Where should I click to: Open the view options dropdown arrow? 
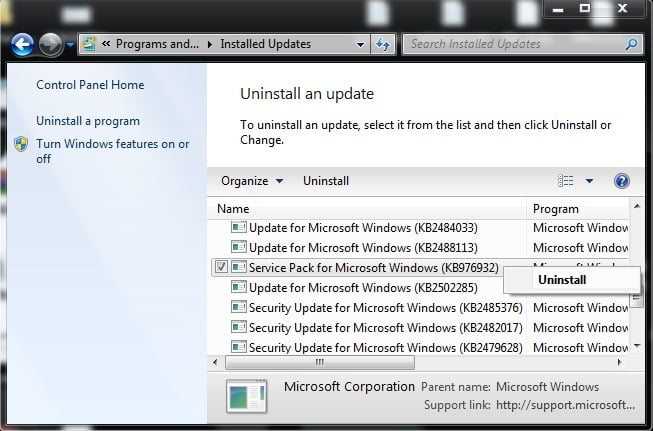coord(589,181)
